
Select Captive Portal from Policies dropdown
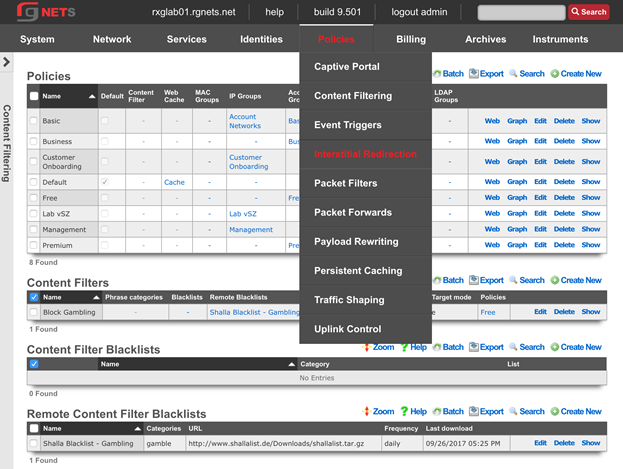[347, 66]
